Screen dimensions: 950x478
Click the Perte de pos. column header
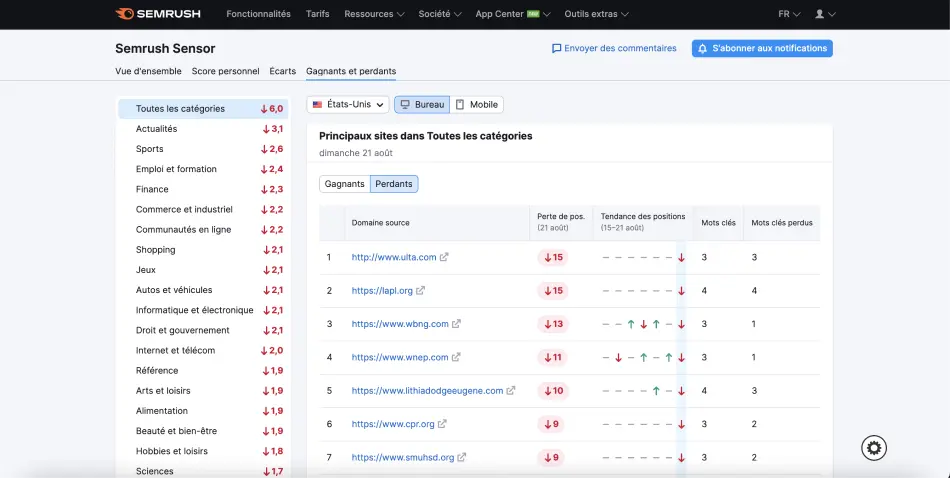[561, 222]
